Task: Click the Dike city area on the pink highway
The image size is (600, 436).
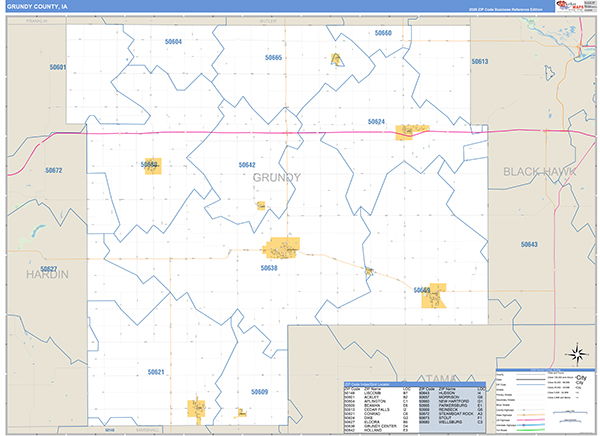Action: 412,132
